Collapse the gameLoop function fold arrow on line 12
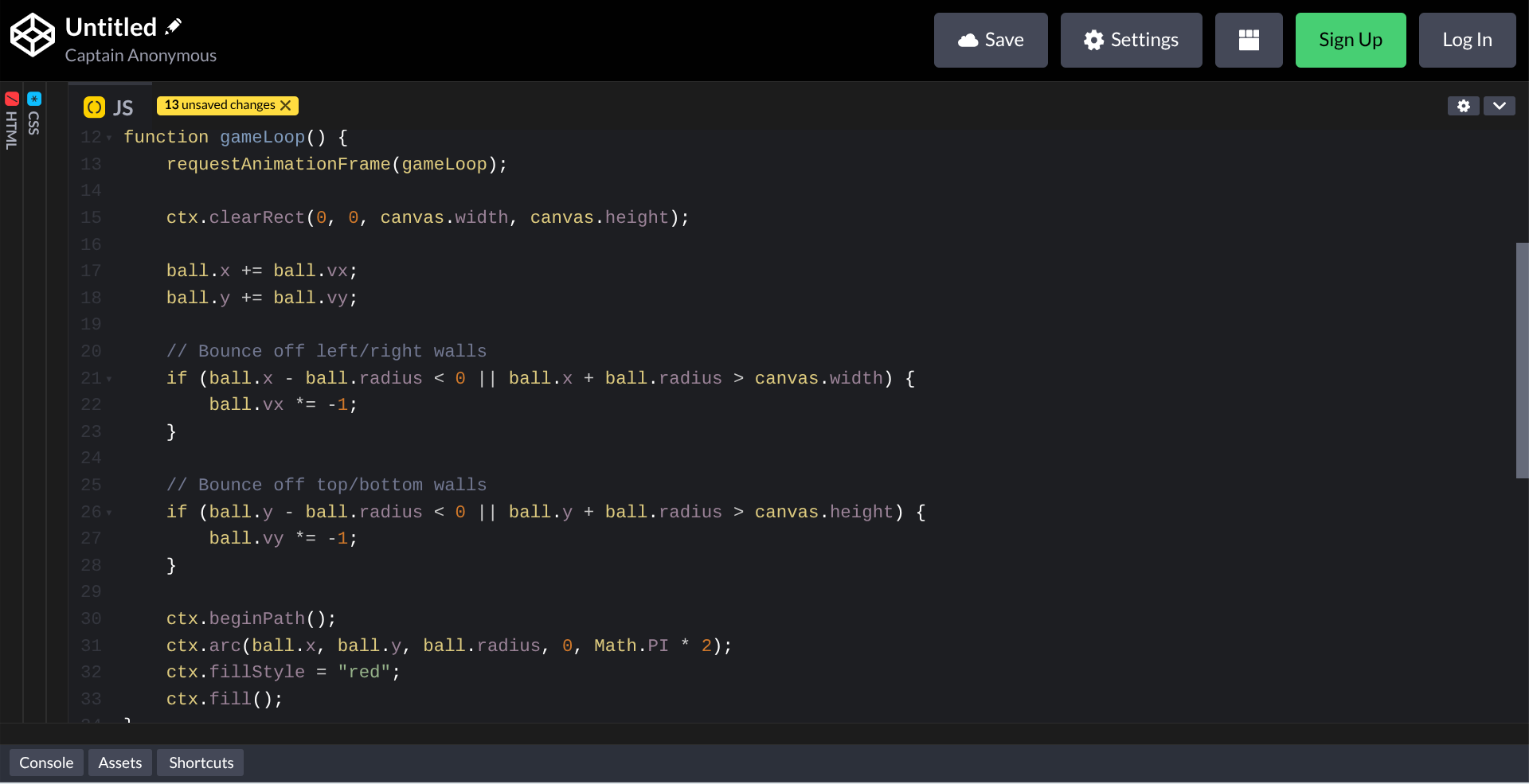 (x=109, y=138)
